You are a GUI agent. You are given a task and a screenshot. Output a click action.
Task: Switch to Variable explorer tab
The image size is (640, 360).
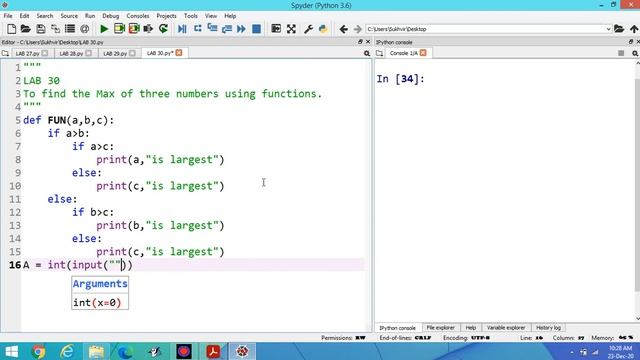pyautogui.click(x=506, y=328)
